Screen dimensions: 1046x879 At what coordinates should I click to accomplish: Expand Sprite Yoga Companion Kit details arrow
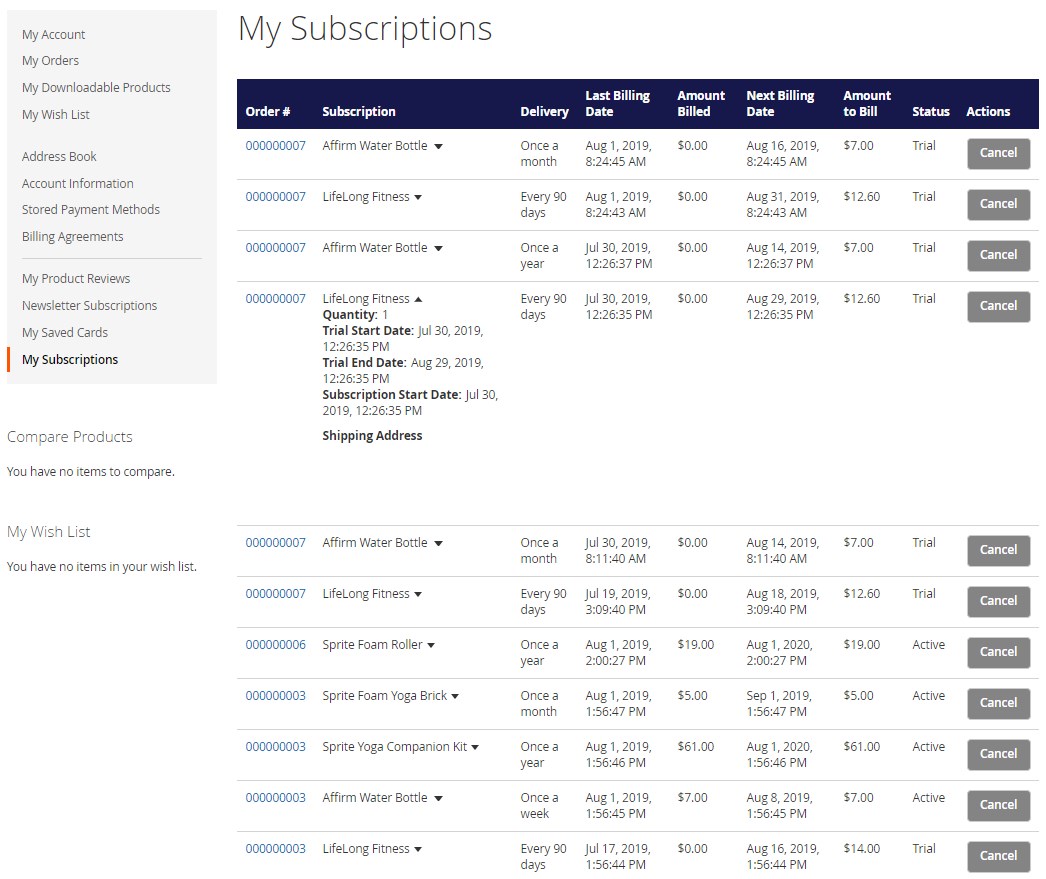pyautogui.click(x=475, y=748)
